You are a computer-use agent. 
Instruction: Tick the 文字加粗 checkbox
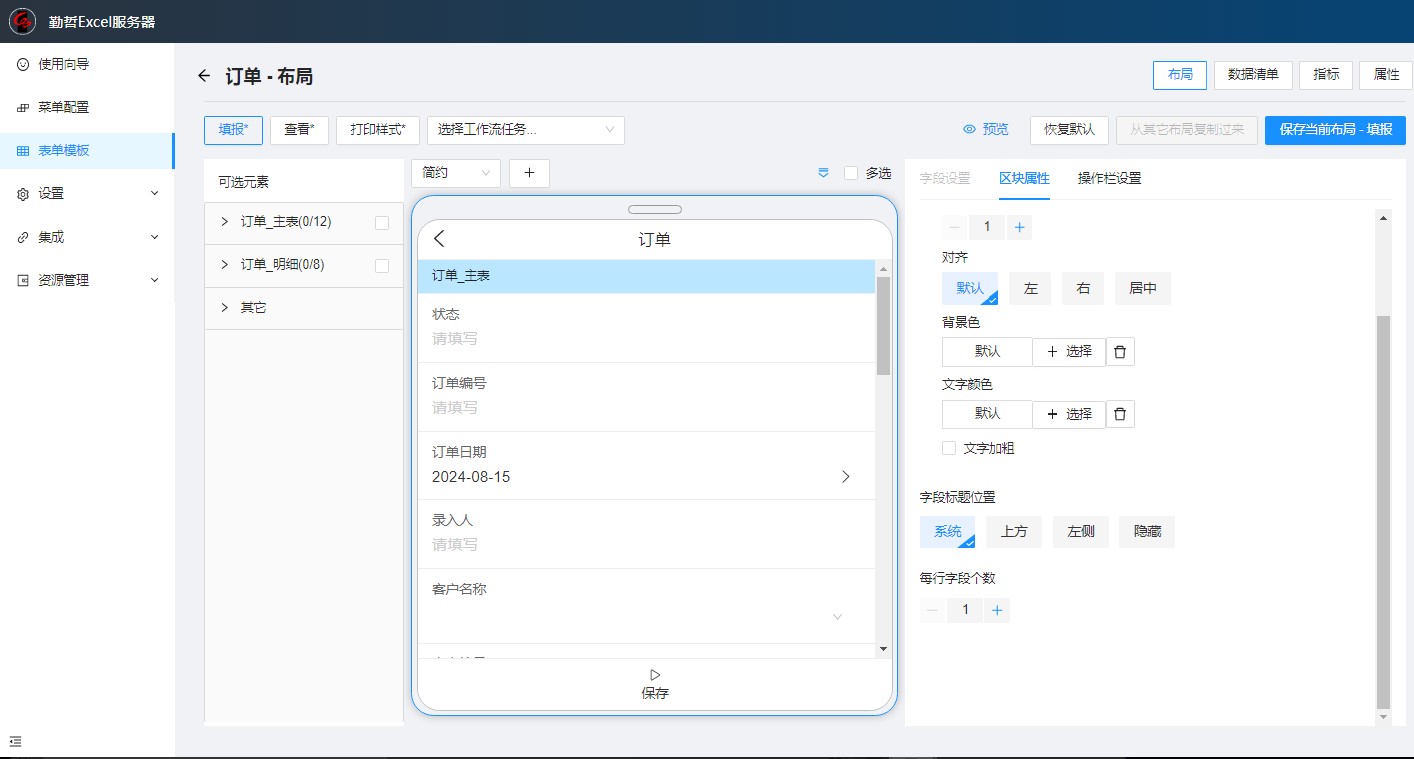949,448
